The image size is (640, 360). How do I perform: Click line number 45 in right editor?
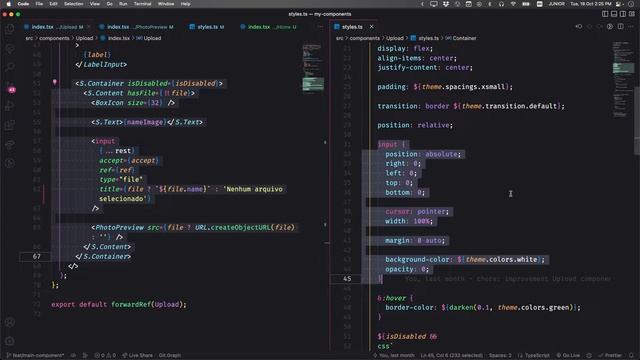click(347, 278)
